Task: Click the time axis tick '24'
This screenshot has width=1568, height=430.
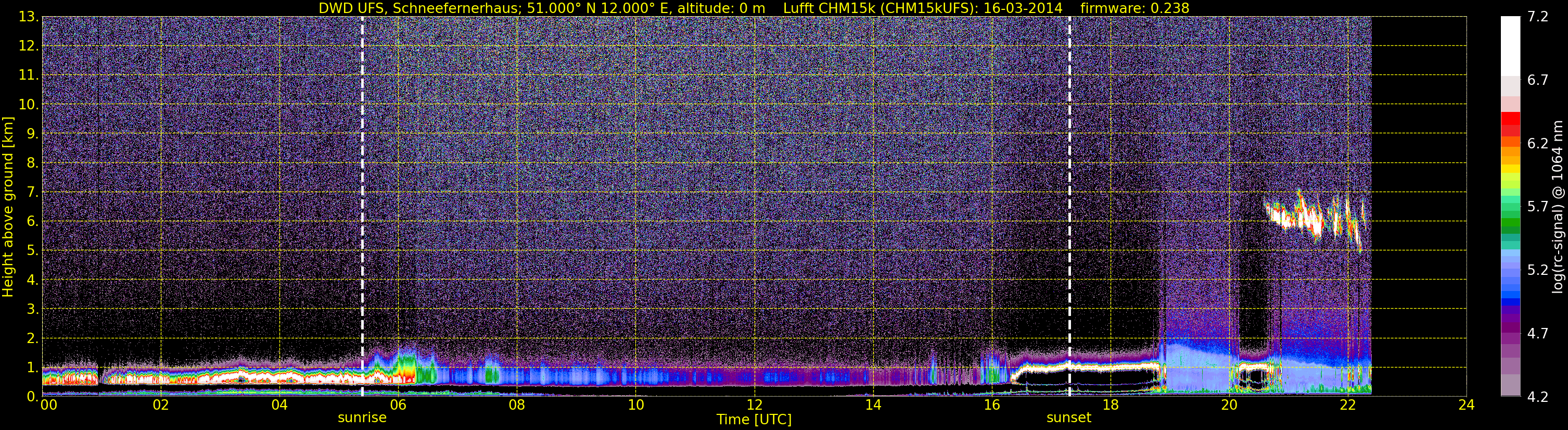Action: (1467, 405)
